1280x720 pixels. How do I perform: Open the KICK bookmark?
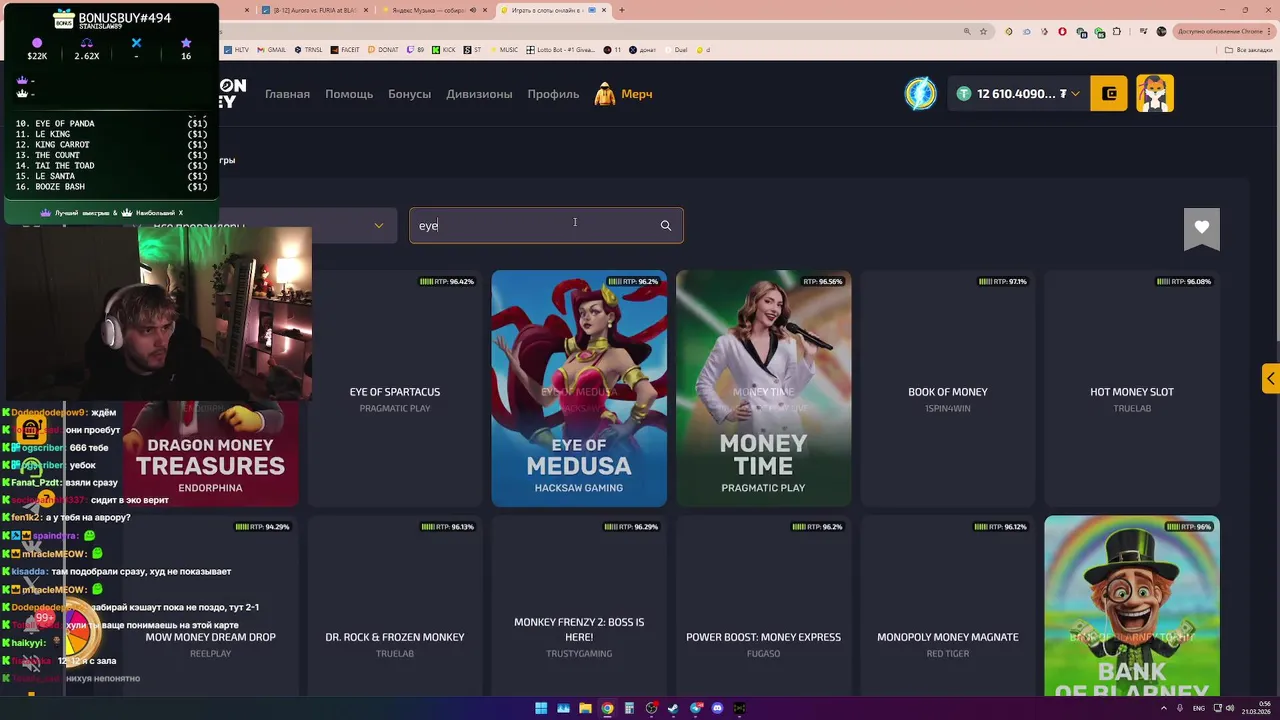point(444,50)
